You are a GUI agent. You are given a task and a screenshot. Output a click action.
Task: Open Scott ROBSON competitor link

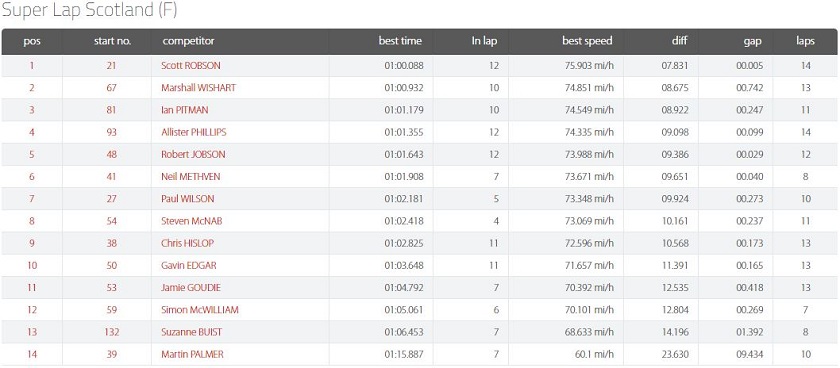191,66
